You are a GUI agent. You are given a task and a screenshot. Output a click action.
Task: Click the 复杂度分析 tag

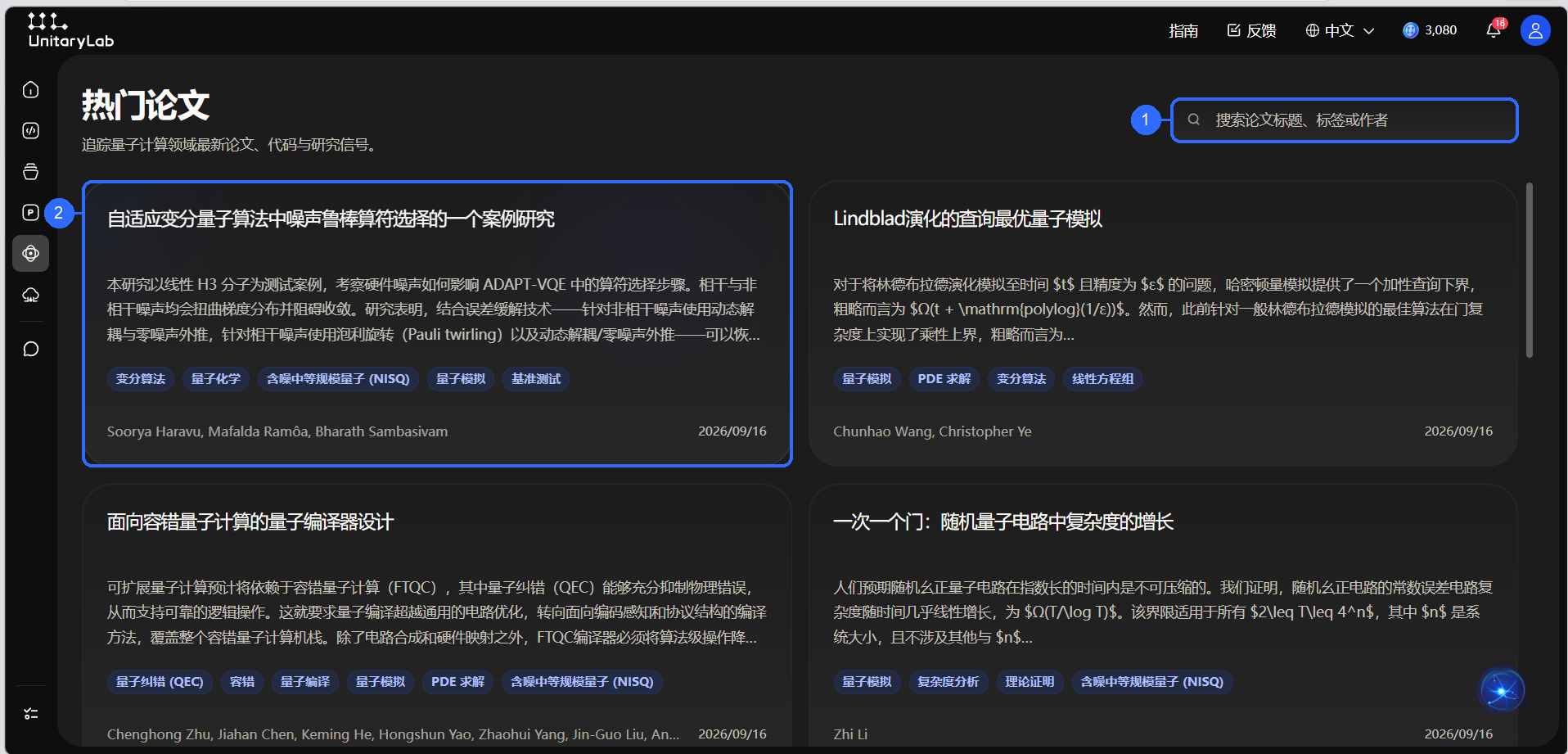tap(948, 682)
